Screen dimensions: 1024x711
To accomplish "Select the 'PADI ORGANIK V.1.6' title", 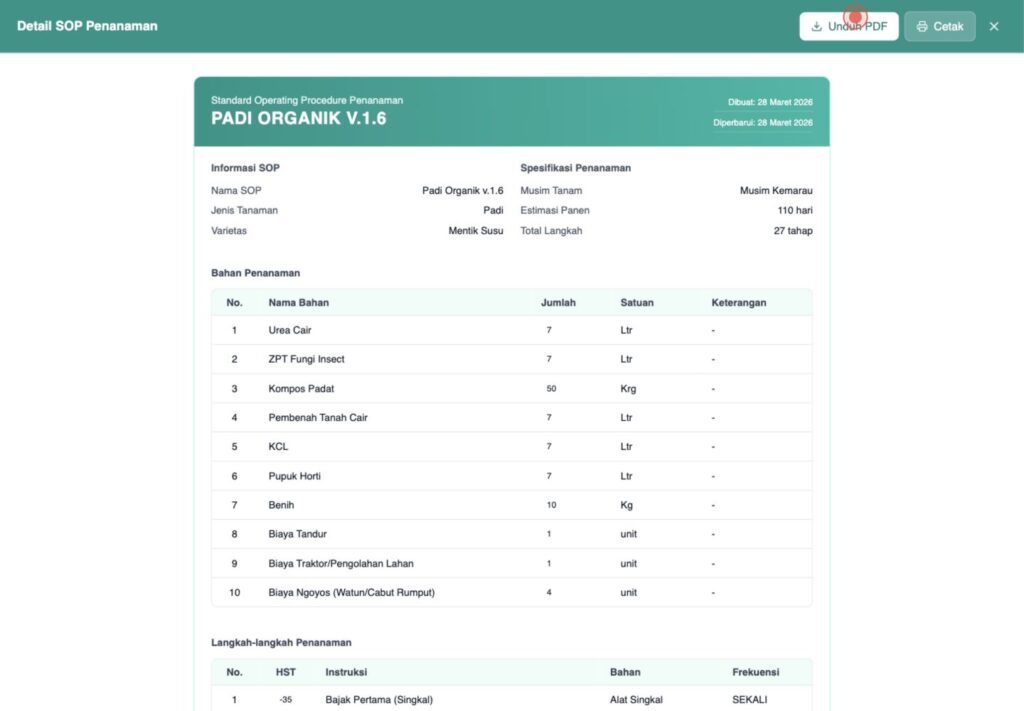I will point(298,118).
